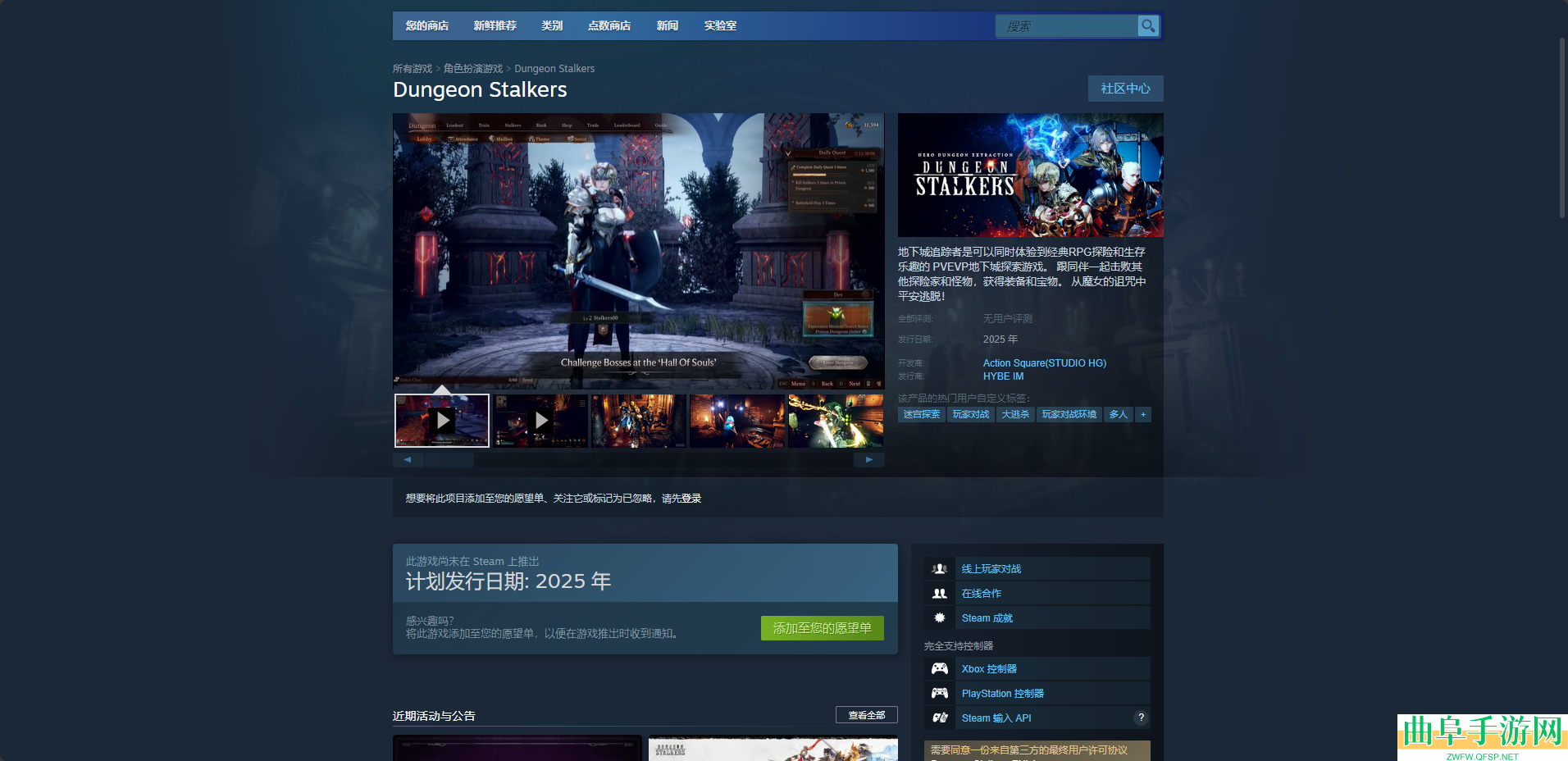The image size is (1568, 761).
Task: Select the third screenshot thumbnail
Action: 639,421
